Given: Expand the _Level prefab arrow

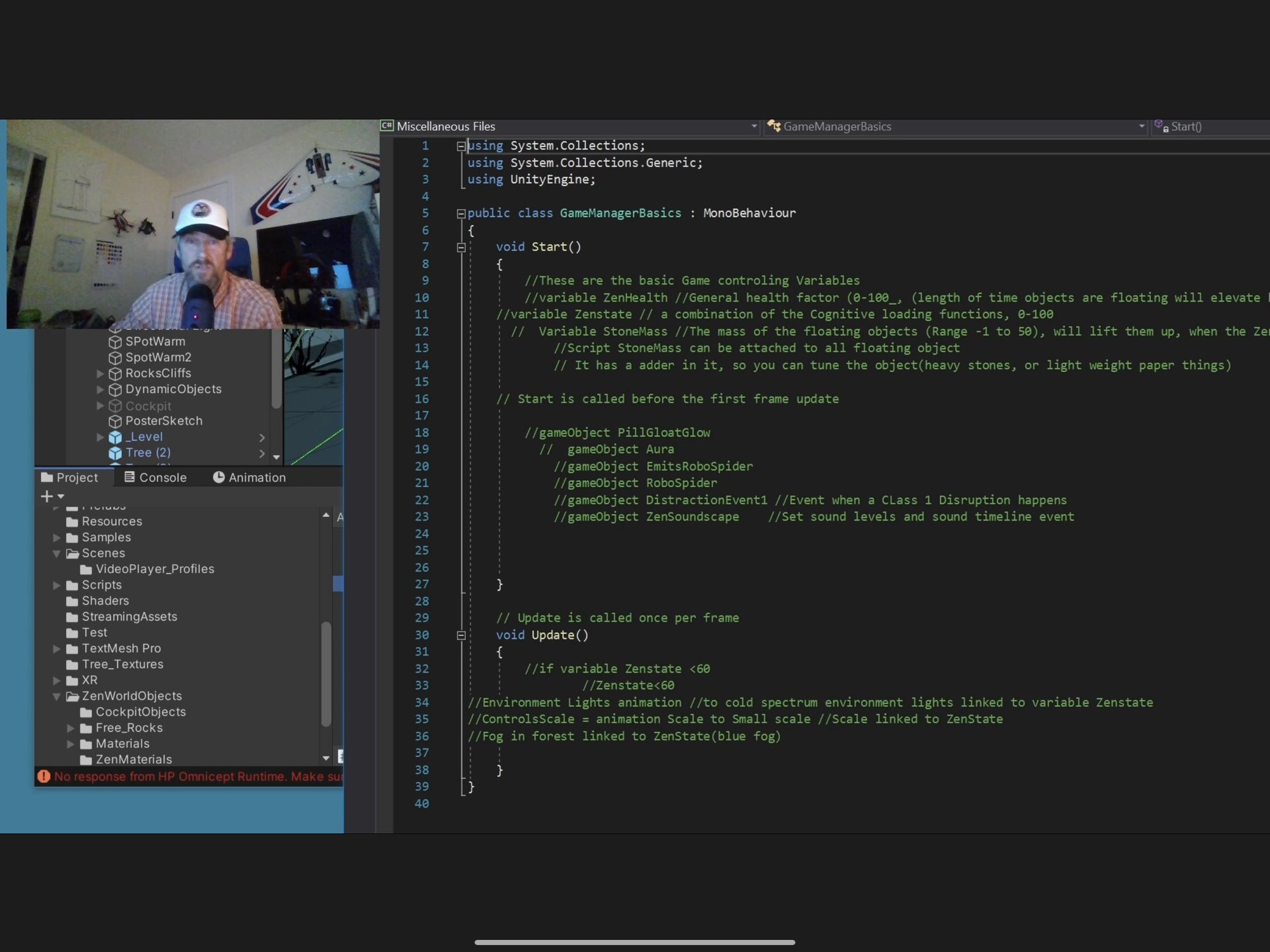Looking at the screenshot, I should 100,437.
